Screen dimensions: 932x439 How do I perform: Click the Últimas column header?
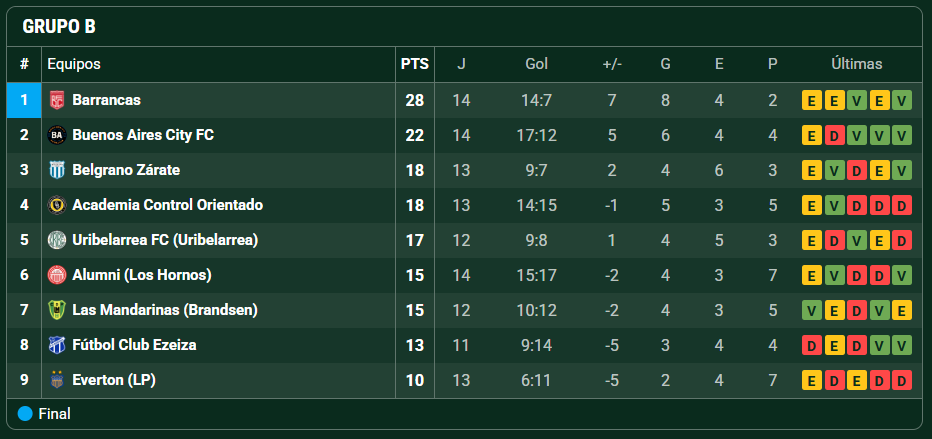[857, 64]
